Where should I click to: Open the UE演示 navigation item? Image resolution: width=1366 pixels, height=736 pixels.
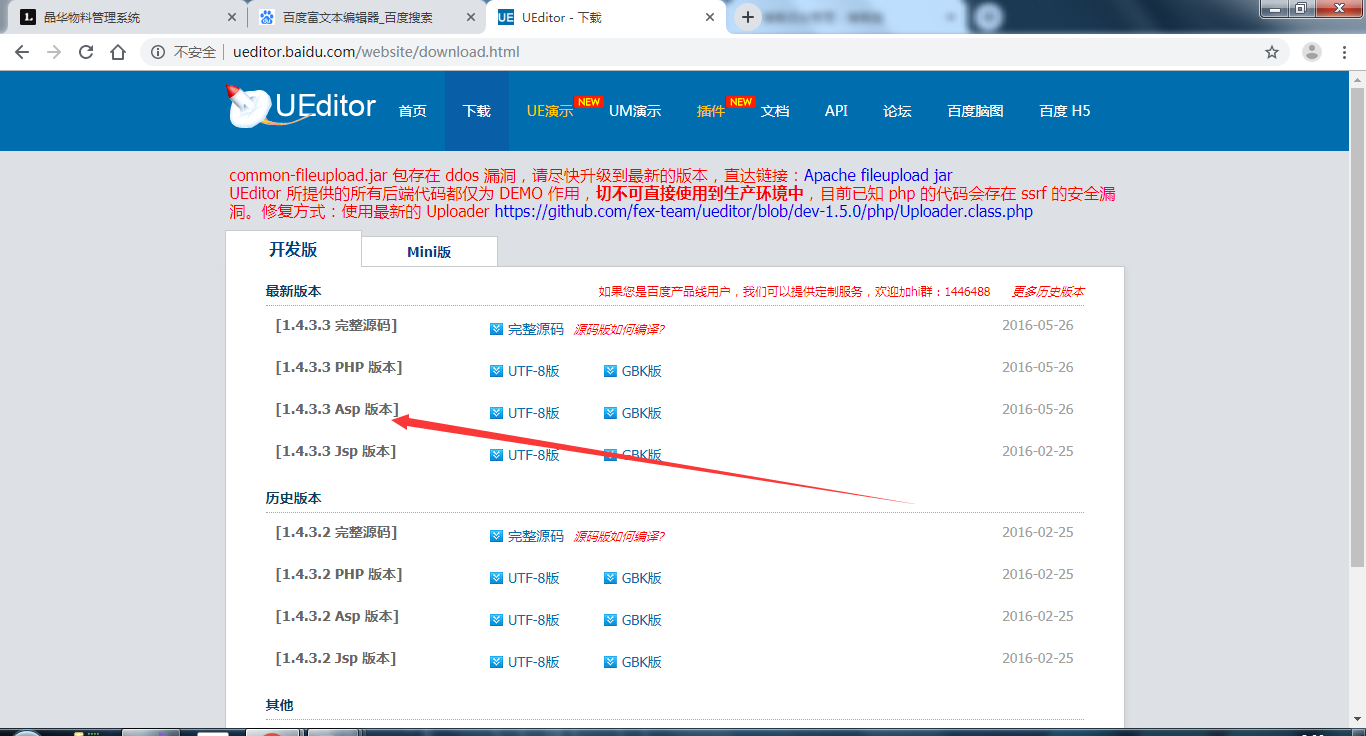[550, 111]
